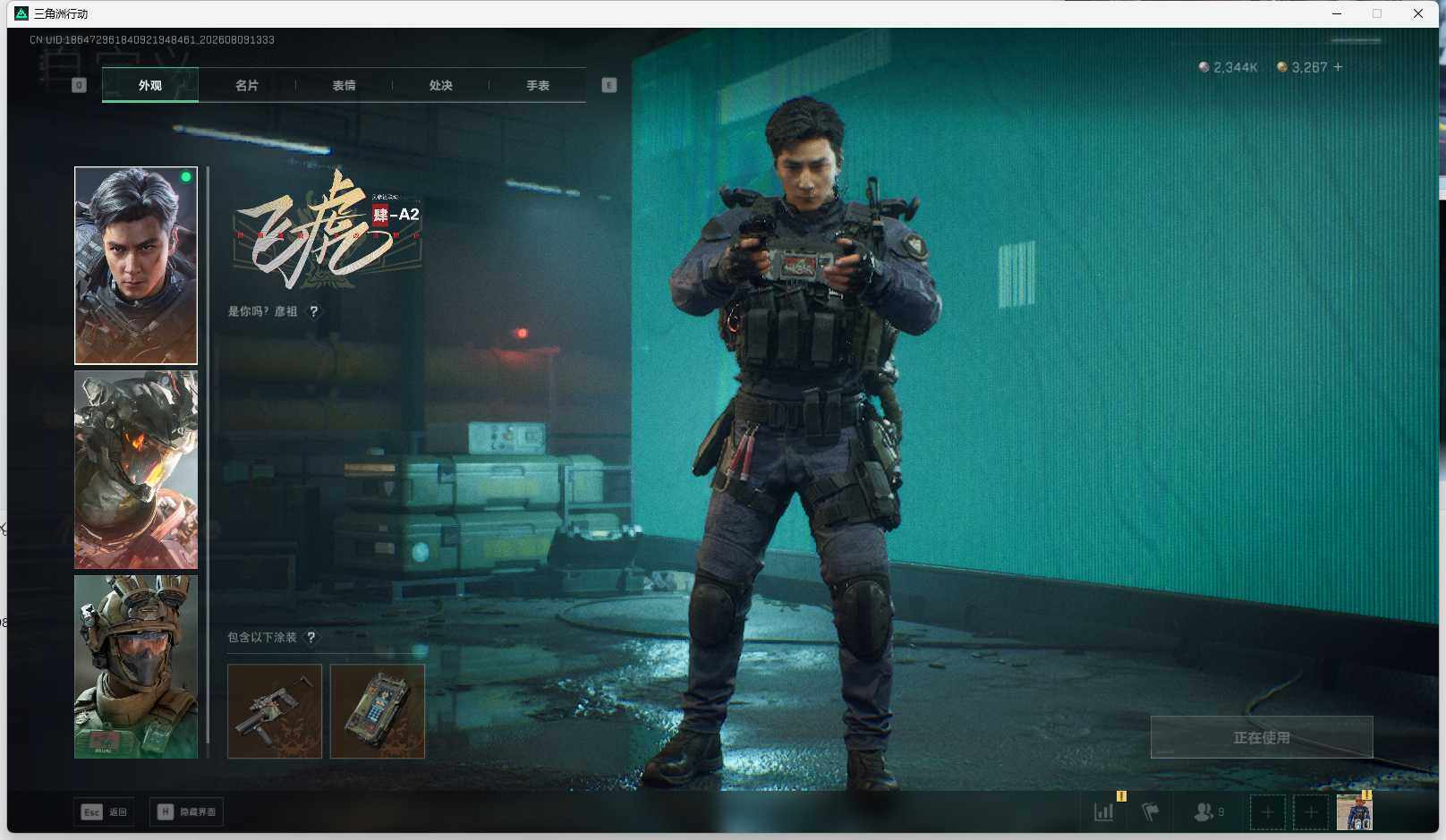Click the 3,267 gold currency icon

(x=1281, y=67)
